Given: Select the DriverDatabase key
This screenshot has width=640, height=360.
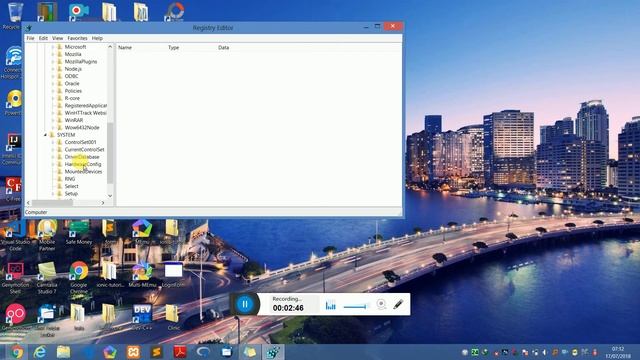Looking at the screenshot, I should tap(82, 157).
